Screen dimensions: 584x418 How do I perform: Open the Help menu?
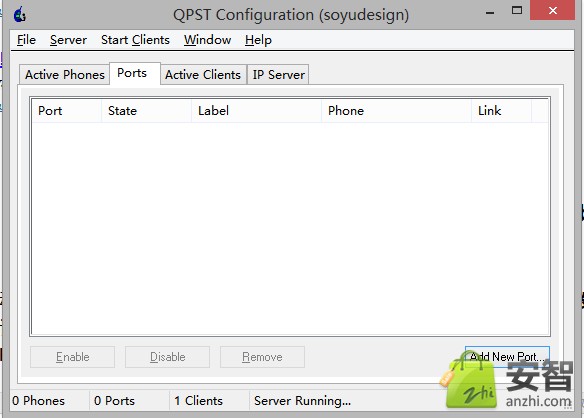coord(258,40)
